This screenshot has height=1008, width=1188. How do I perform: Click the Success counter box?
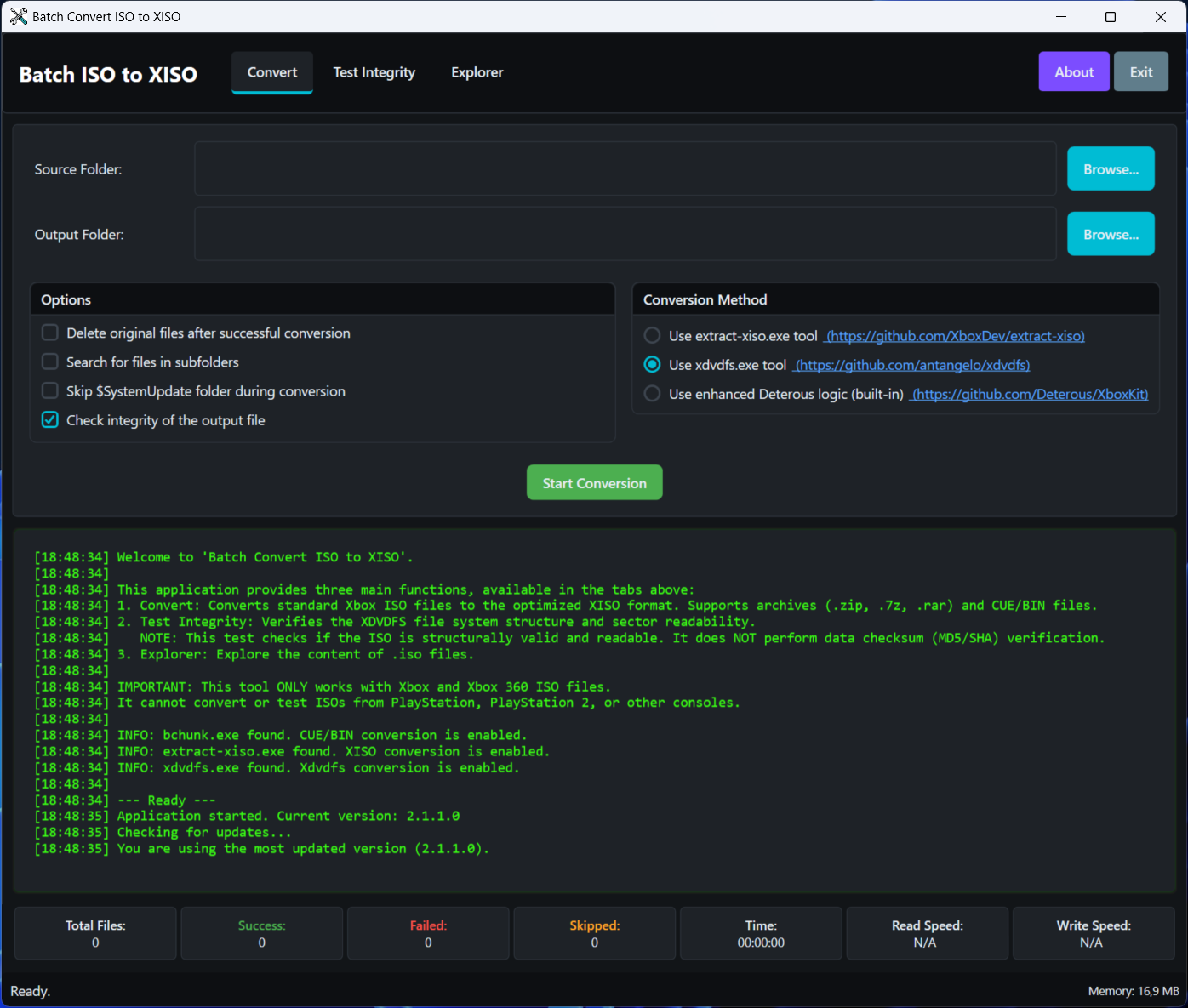(x=262, y=933)
